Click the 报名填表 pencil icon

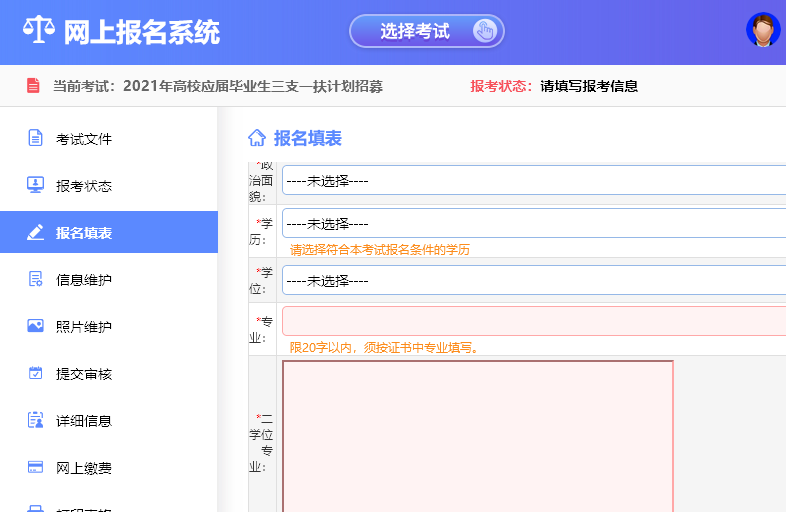35,232
